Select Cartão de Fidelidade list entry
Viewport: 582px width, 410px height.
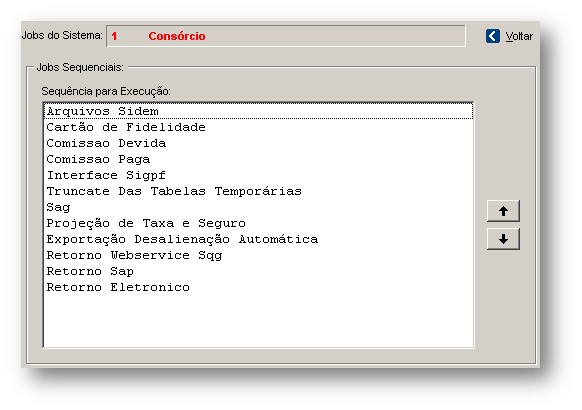[258, 127]
